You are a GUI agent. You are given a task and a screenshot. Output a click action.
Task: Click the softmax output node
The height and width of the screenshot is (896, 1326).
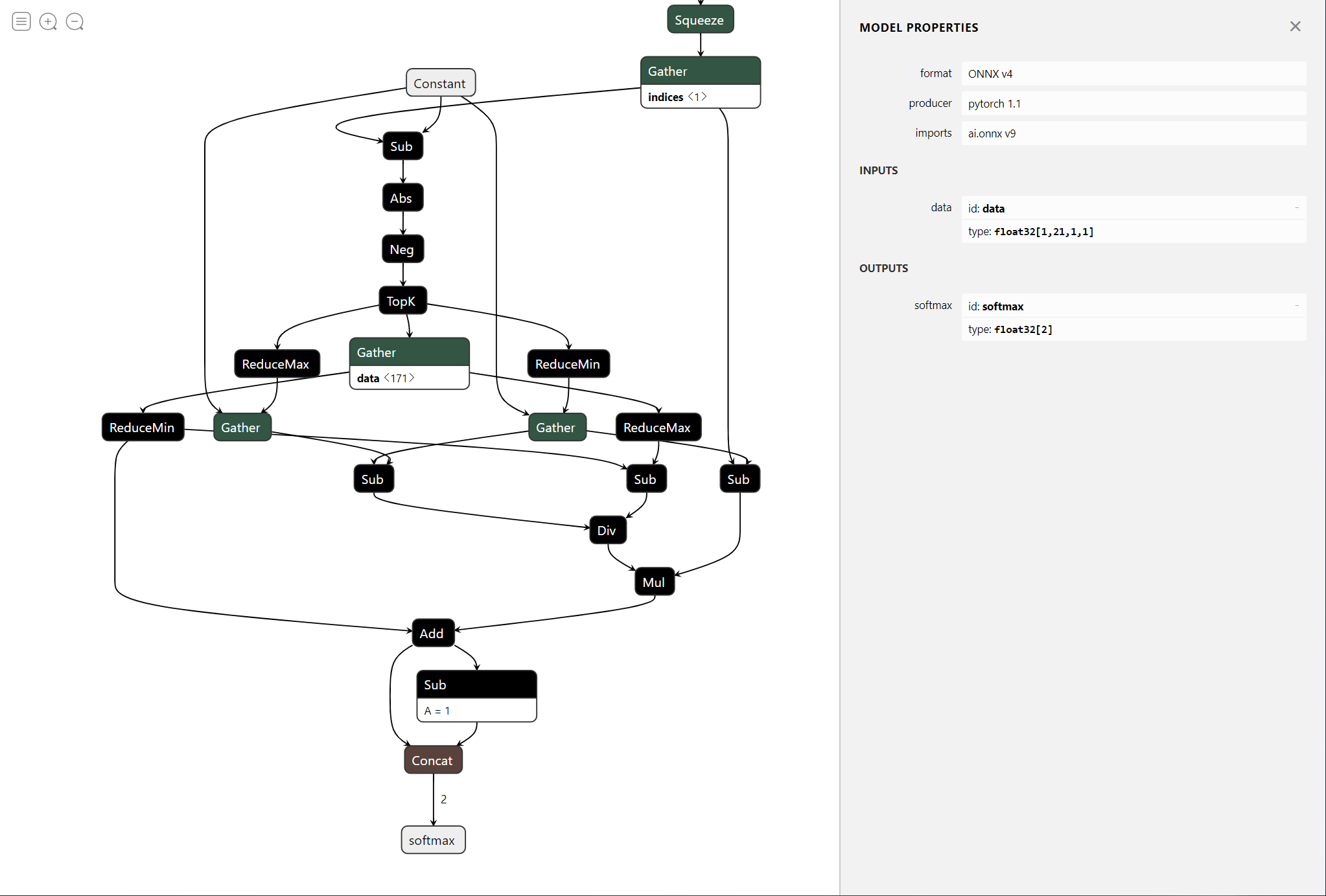(433, 840)
